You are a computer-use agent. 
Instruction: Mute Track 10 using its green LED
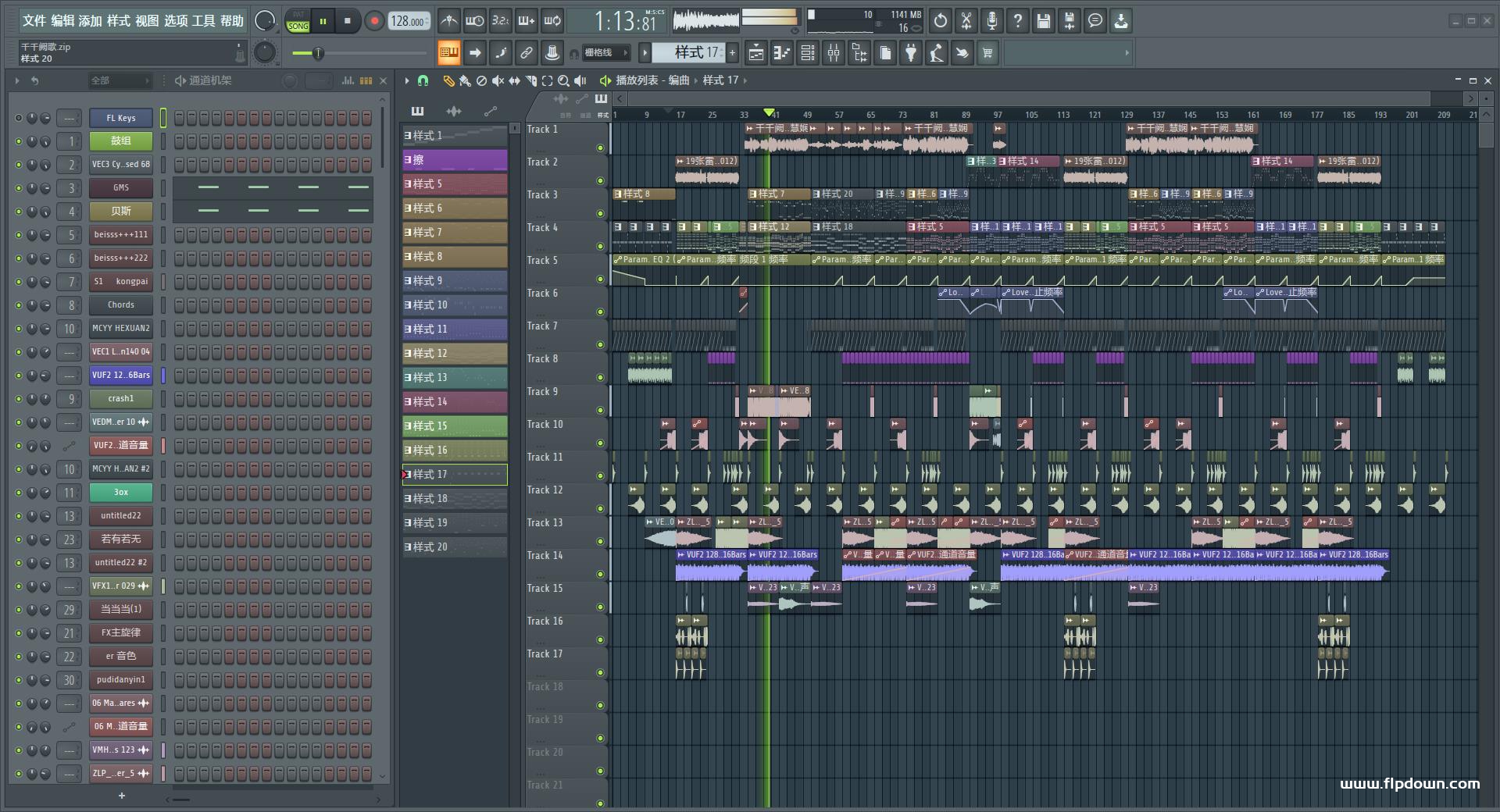(601, 443)
